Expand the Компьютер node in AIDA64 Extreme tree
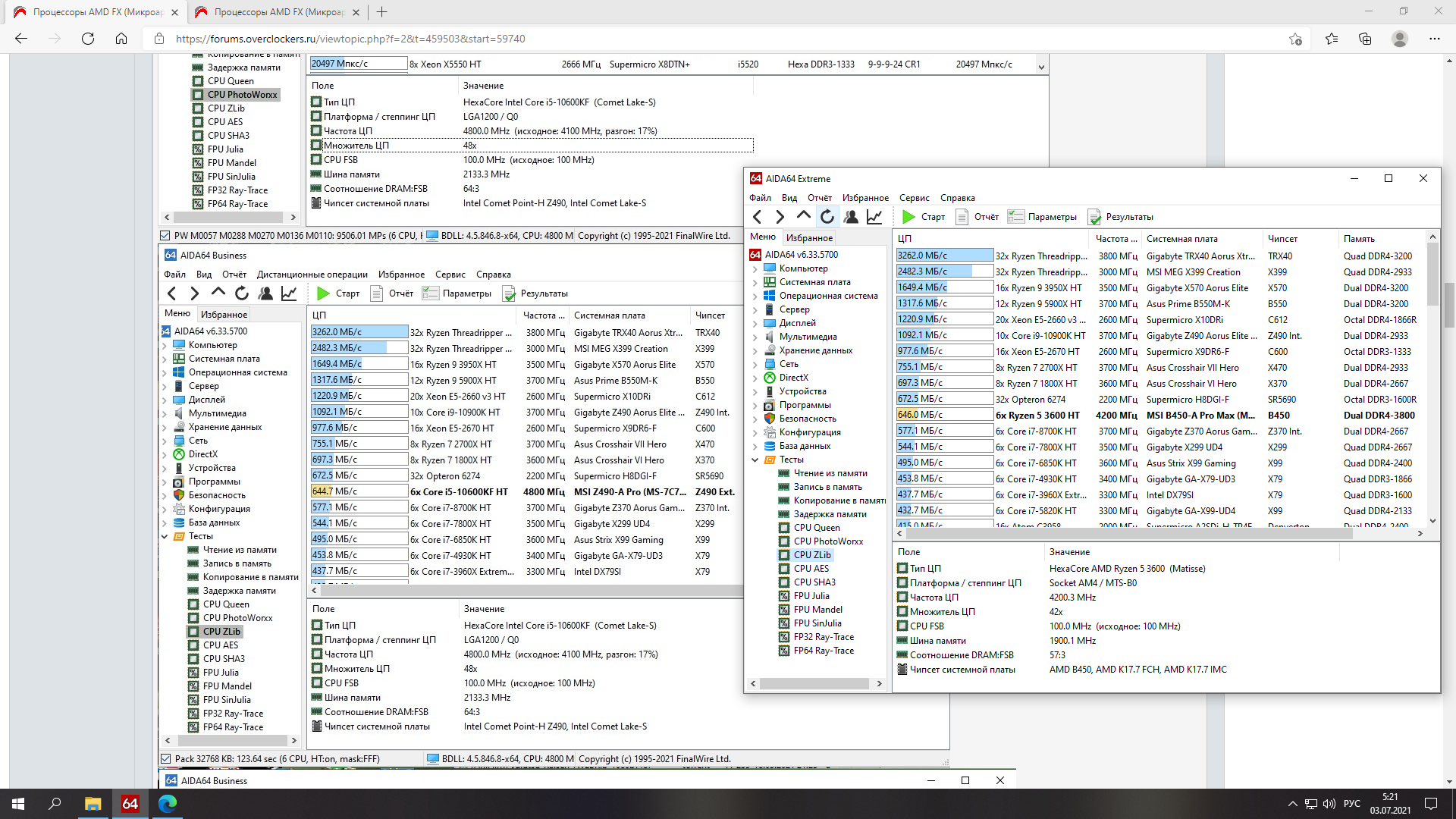Image resolution: width=1456 pixels, height=819 pixels. point(755,268)
